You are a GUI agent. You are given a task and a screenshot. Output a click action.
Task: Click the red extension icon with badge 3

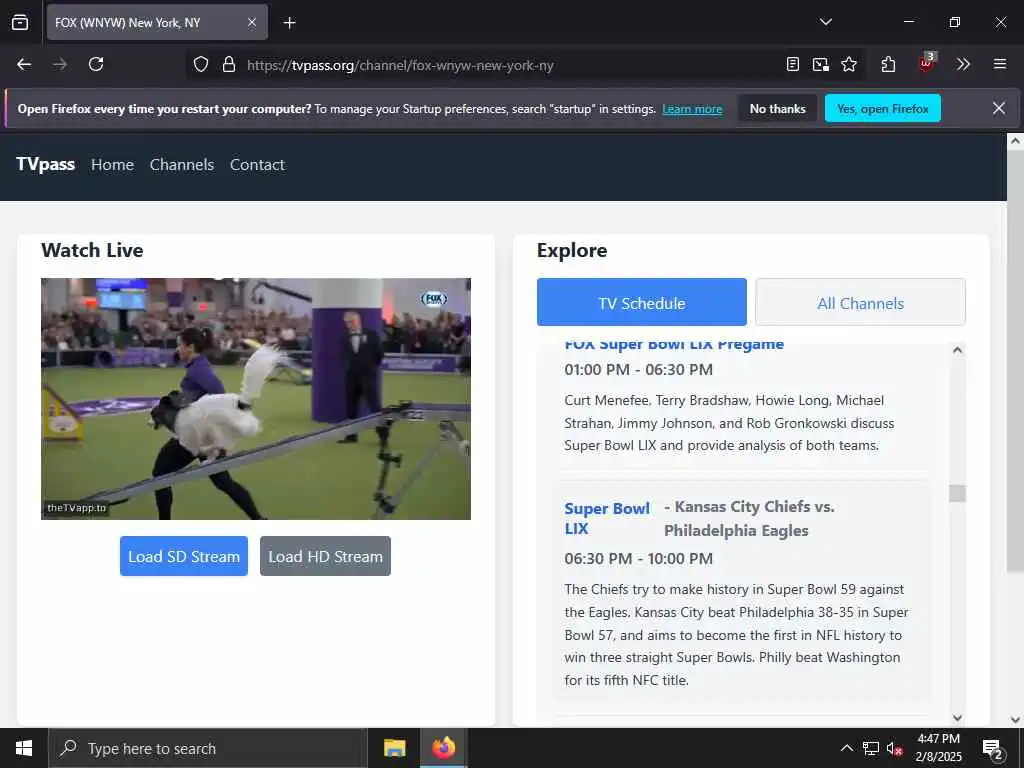(x=927, y=63)
